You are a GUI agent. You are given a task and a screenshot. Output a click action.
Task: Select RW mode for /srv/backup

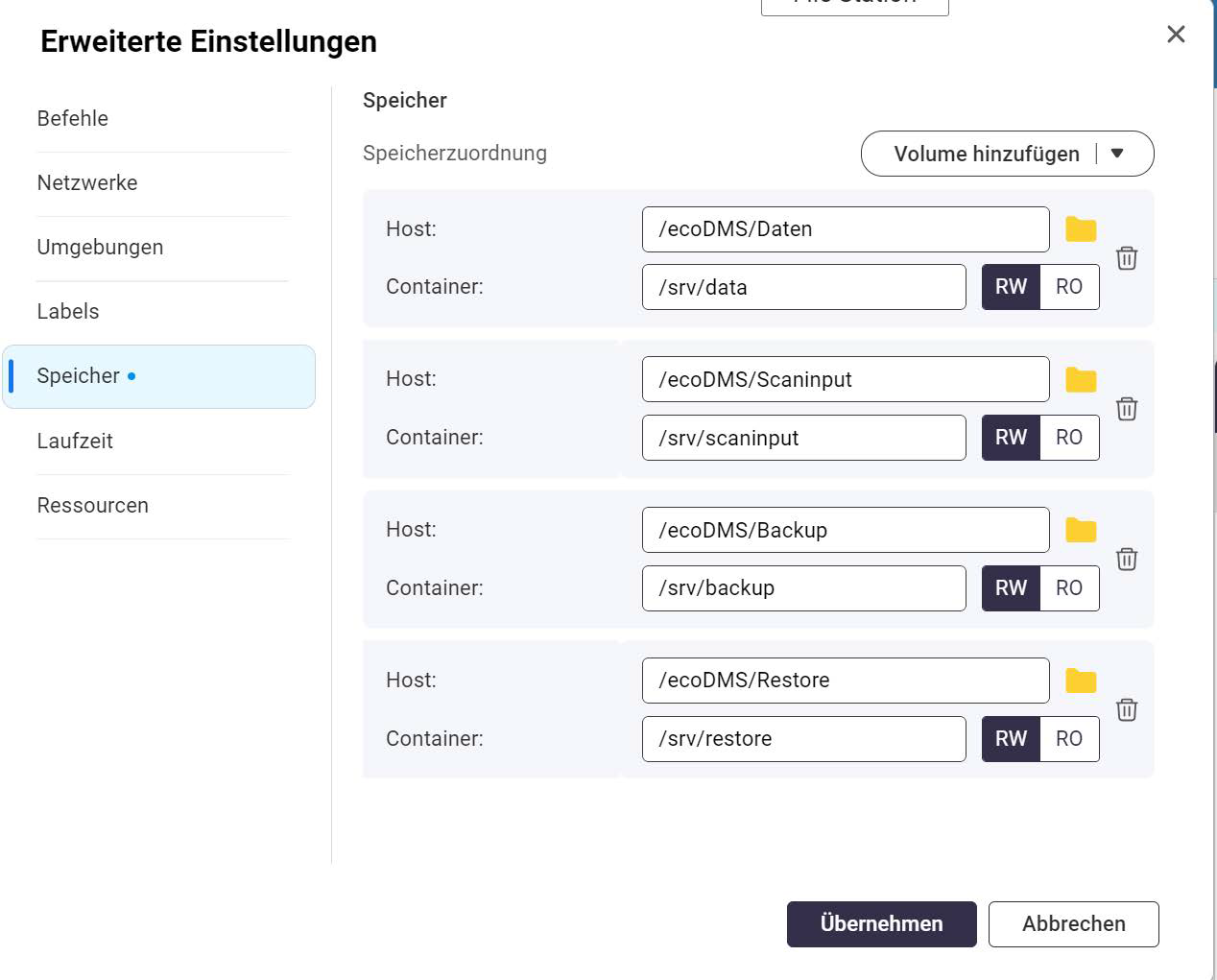coord(1011,588)
